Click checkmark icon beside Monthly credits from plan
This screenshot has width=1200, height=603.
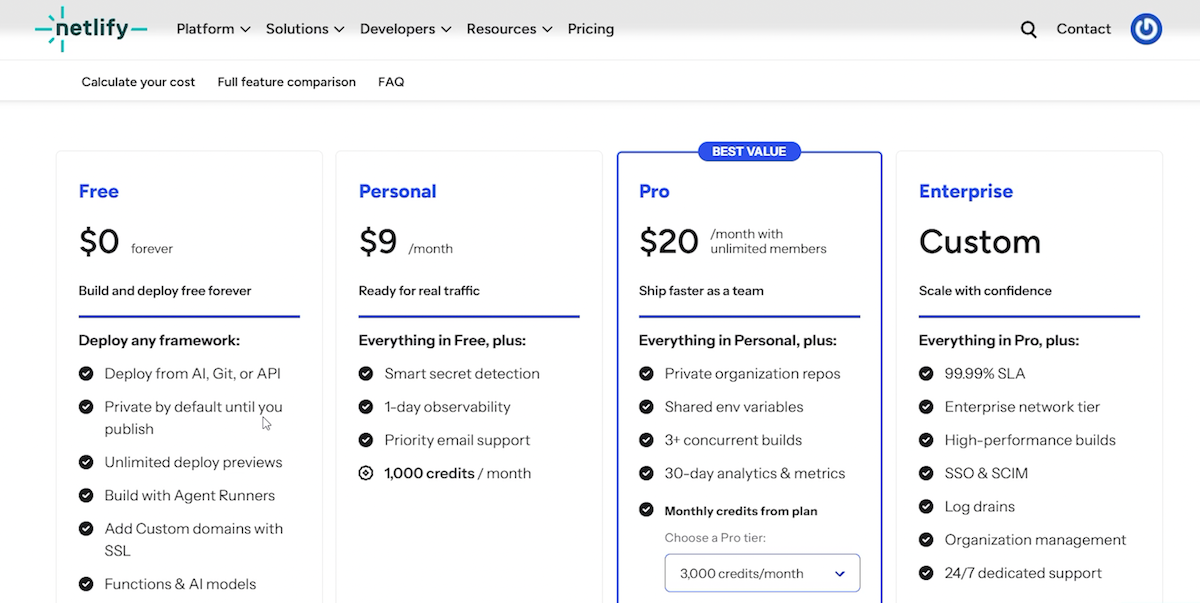coord(646,510)
